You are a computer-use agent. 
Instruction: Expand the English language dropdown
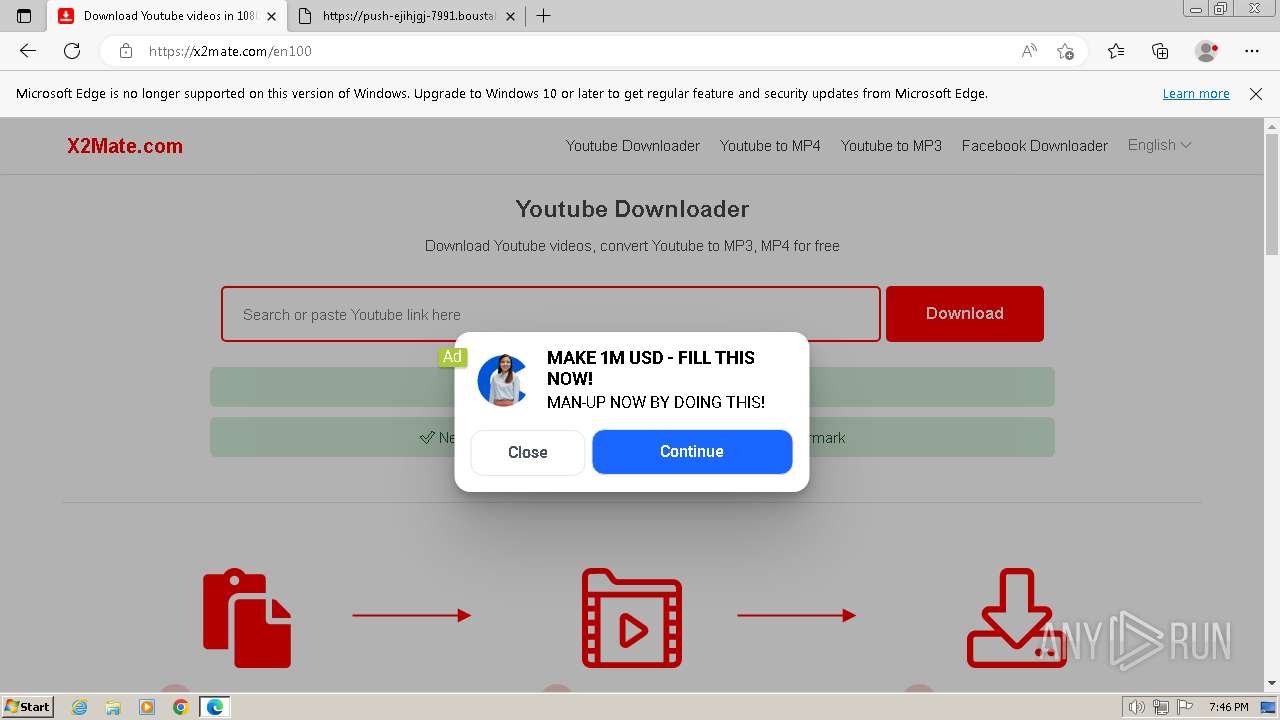(x=1159, y=145)
